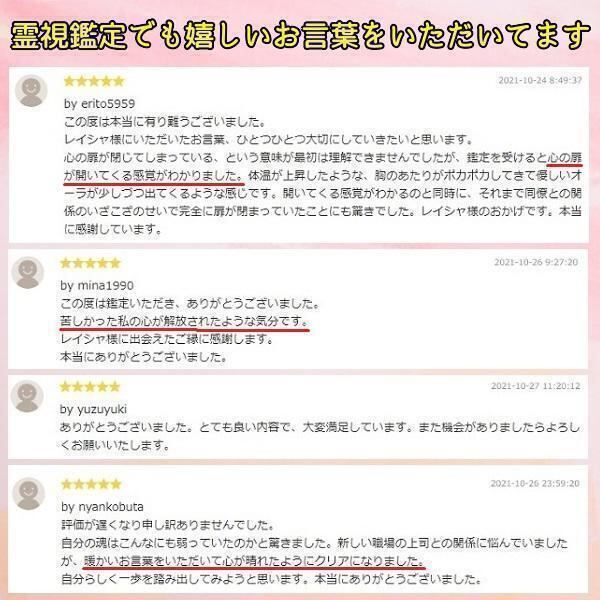Click the five-star rating on erito5959's review
This screenshot has height=600, width=600.
(x=94, y=81)
